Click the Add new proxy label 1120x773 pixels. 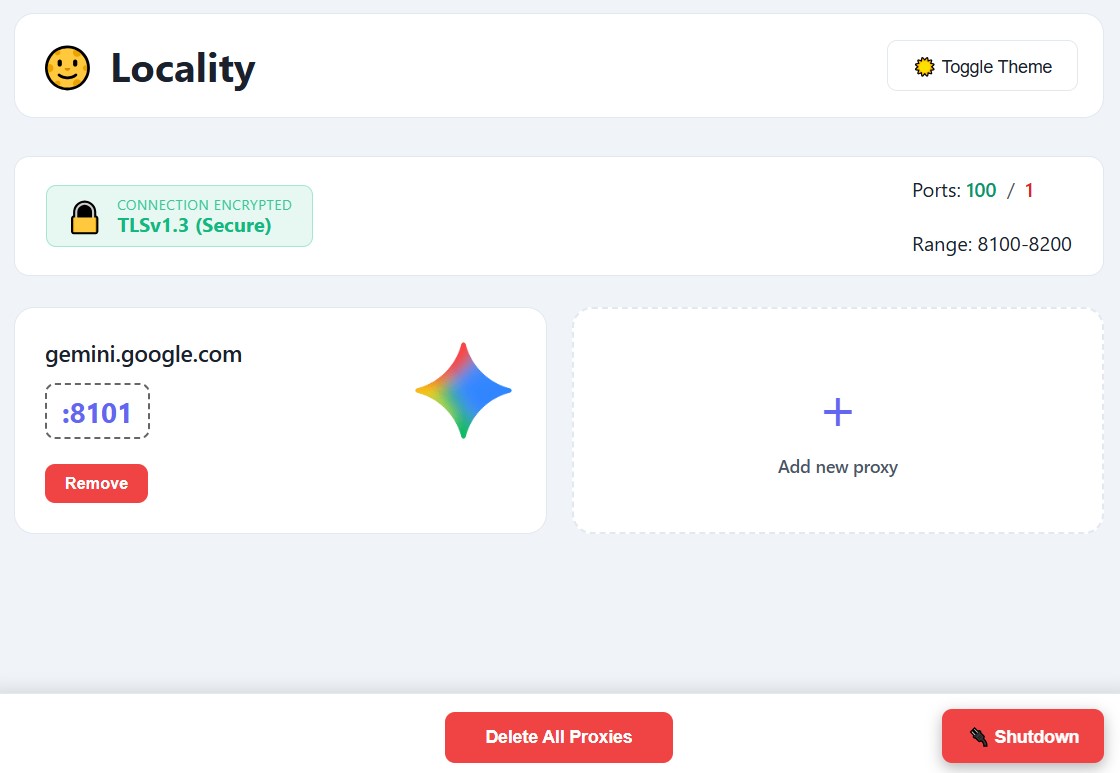click(837, 467)
